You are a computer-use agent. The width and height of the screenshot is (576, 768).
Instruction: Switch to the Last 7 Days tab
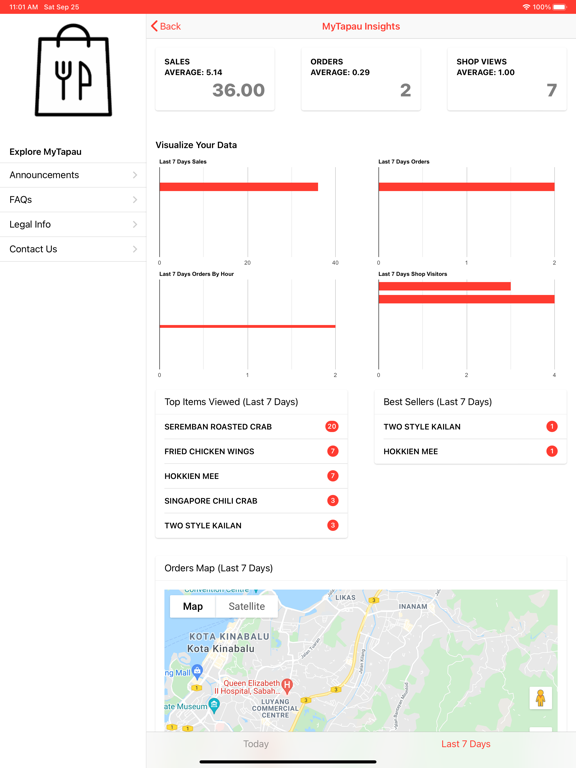tap(466, 744)
